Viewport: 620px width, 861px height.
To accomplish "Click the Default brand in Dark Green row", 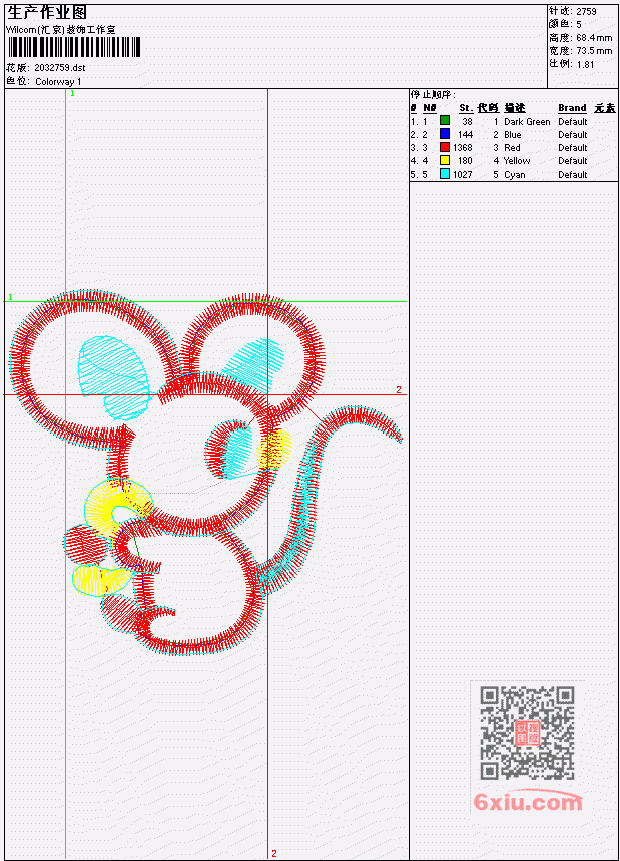I will (x=573, y=122).
